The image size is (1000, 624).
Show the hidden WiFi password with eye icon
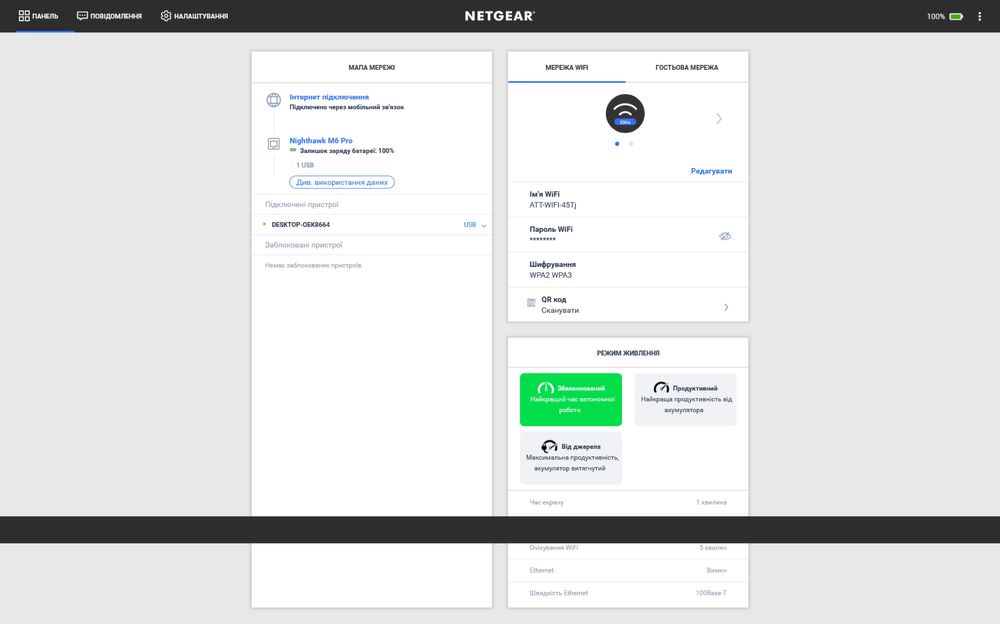click(x=724, y=236)
